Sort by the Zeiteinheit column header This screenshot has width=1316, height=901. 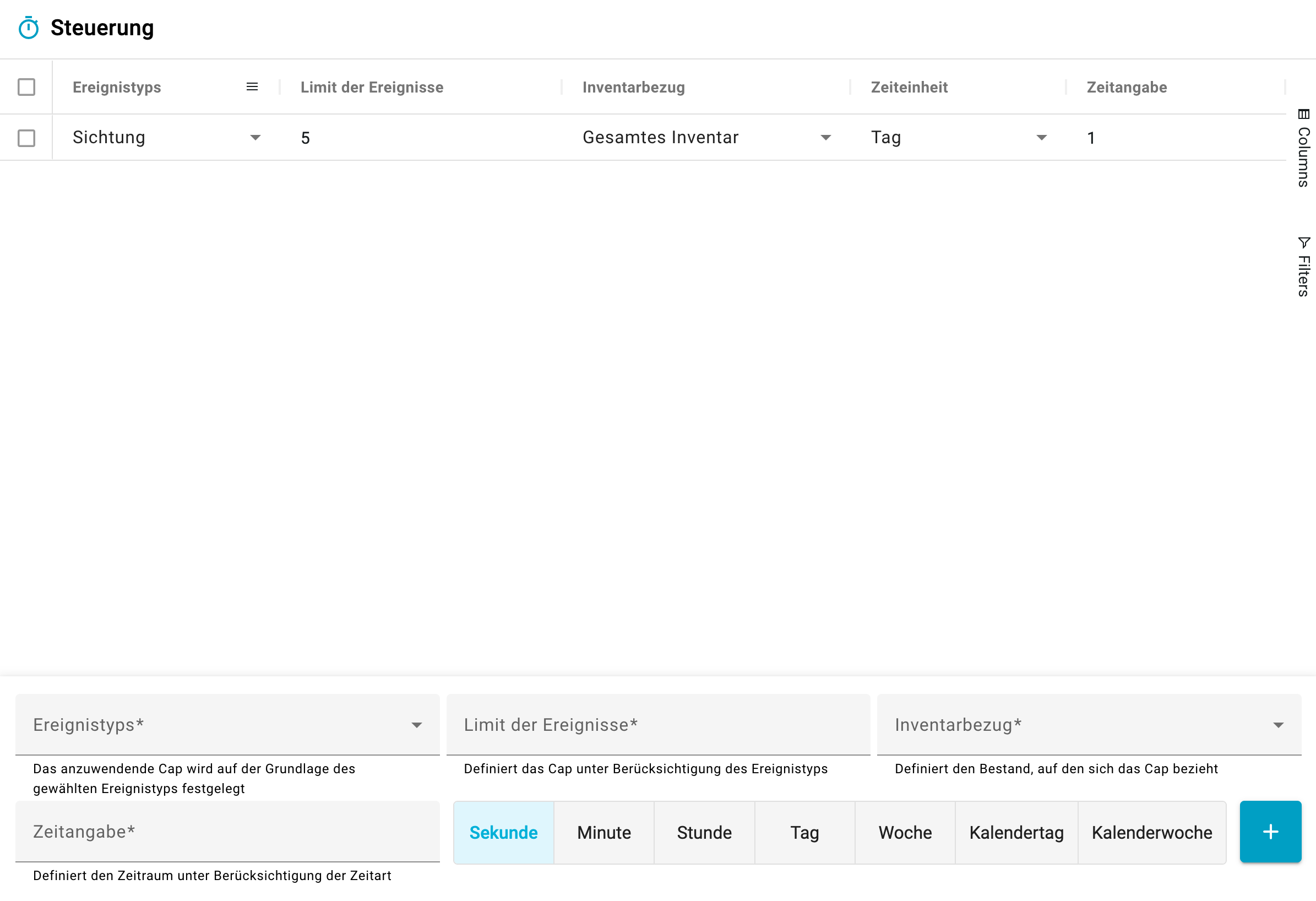(x=909, y=87)
